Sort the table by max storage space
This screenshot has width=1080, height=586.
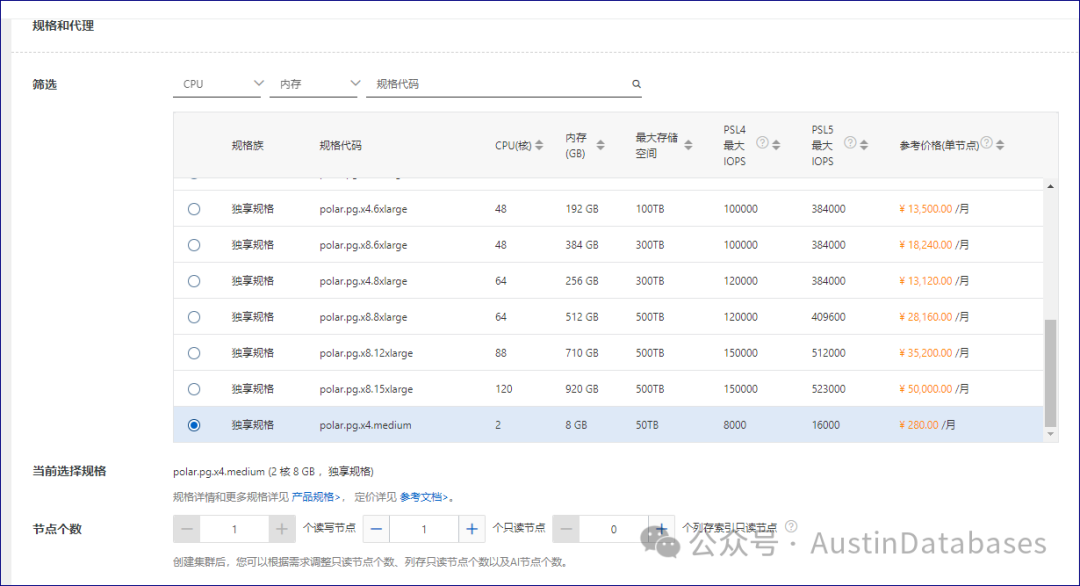tap(688, 145)
